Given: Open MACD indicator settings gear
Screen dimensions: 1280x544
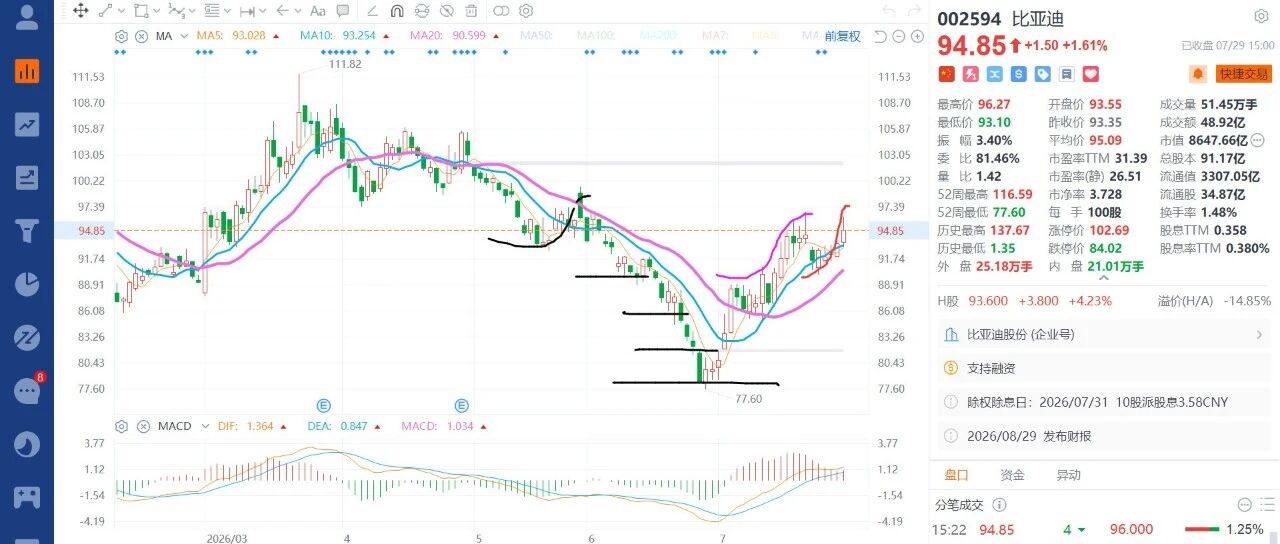Looking at the screenshot, I should [x=122, y=426].
